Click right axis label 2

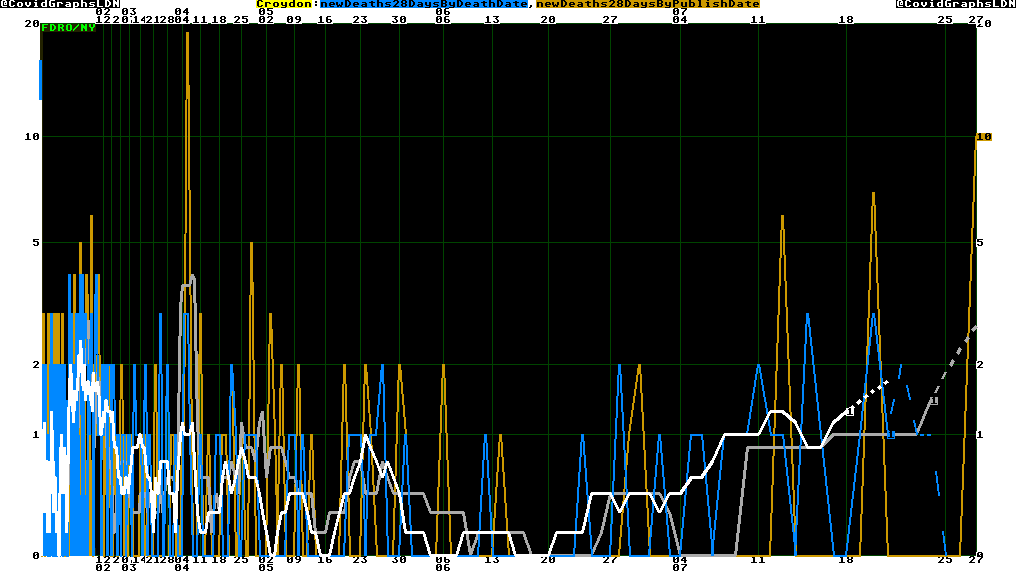point(980,365)
